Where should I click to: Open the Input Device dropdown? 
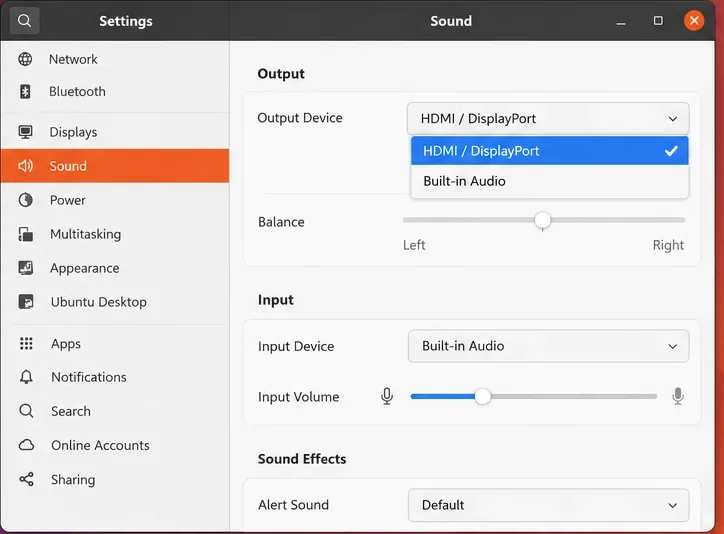pos(549,346)
